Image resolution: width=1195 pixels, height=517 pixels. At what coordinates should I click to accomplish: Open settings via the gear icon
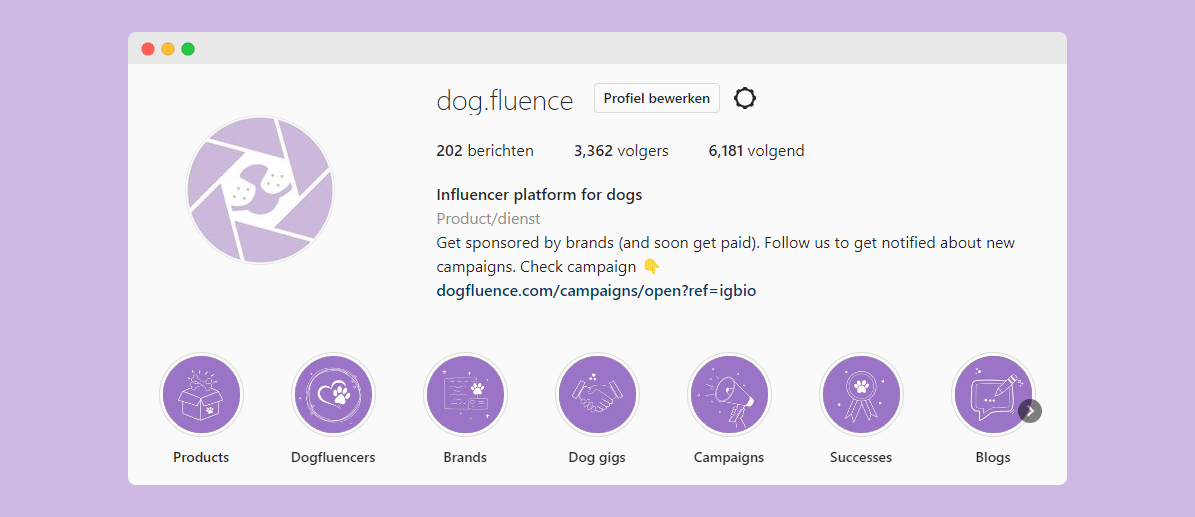[745, 98]
